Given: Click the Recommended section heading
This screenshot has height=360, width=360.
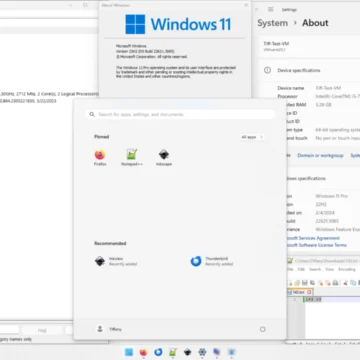Looking at the screenshot, I should [x=110, y=243].
